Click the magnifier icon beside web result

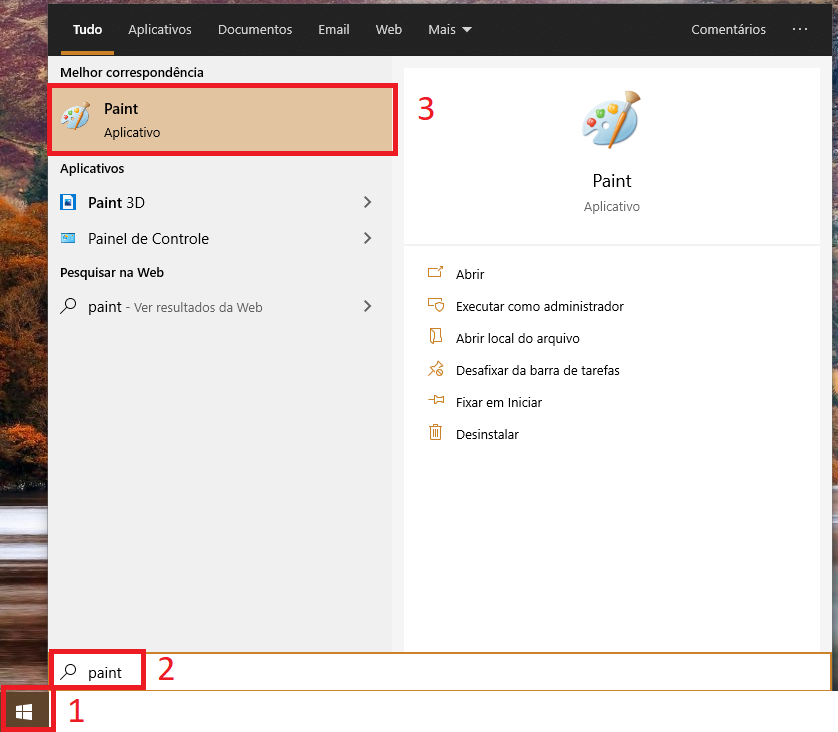pos(68,307)
